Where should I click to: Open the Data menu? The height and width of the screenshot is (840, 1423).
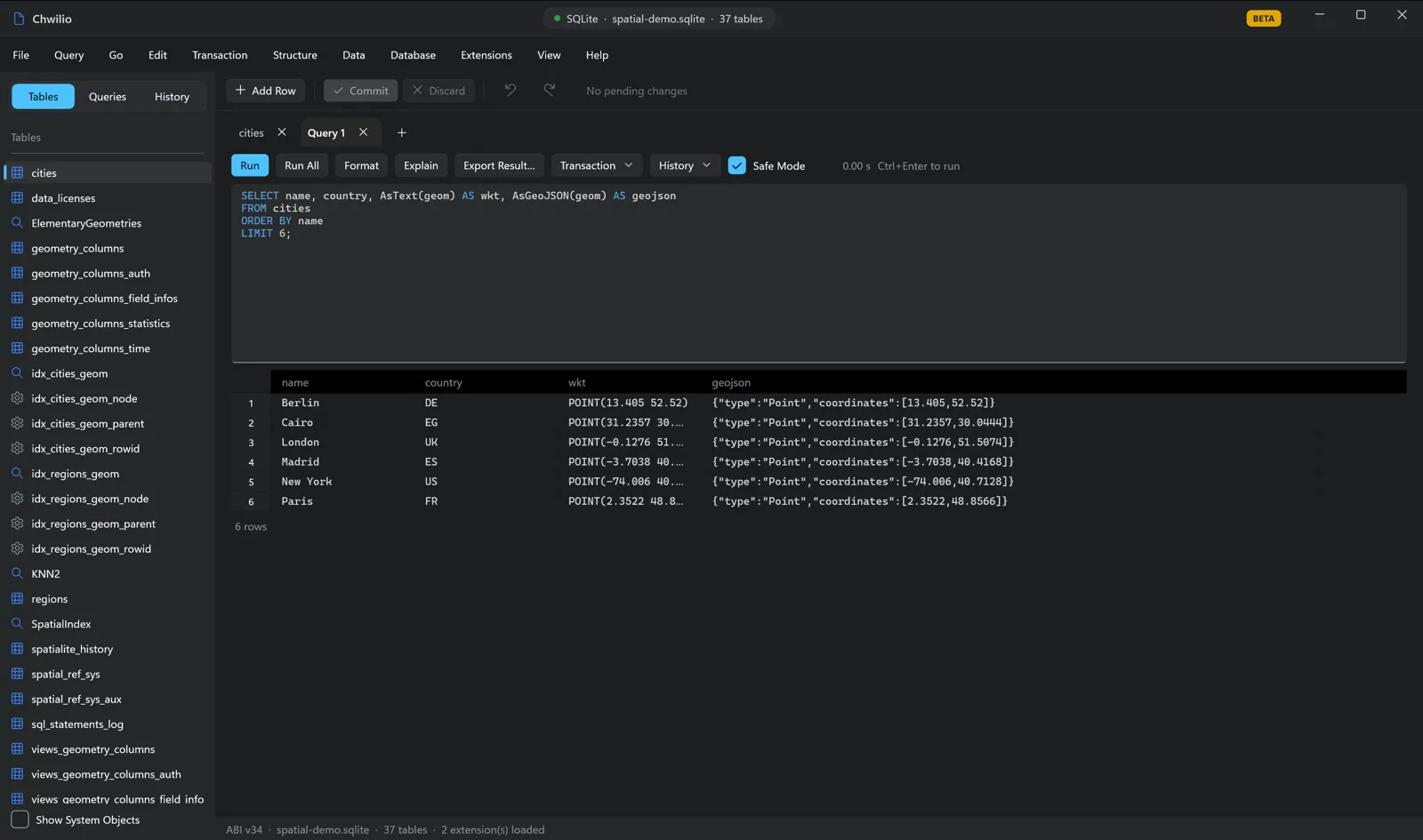[354, 55]
